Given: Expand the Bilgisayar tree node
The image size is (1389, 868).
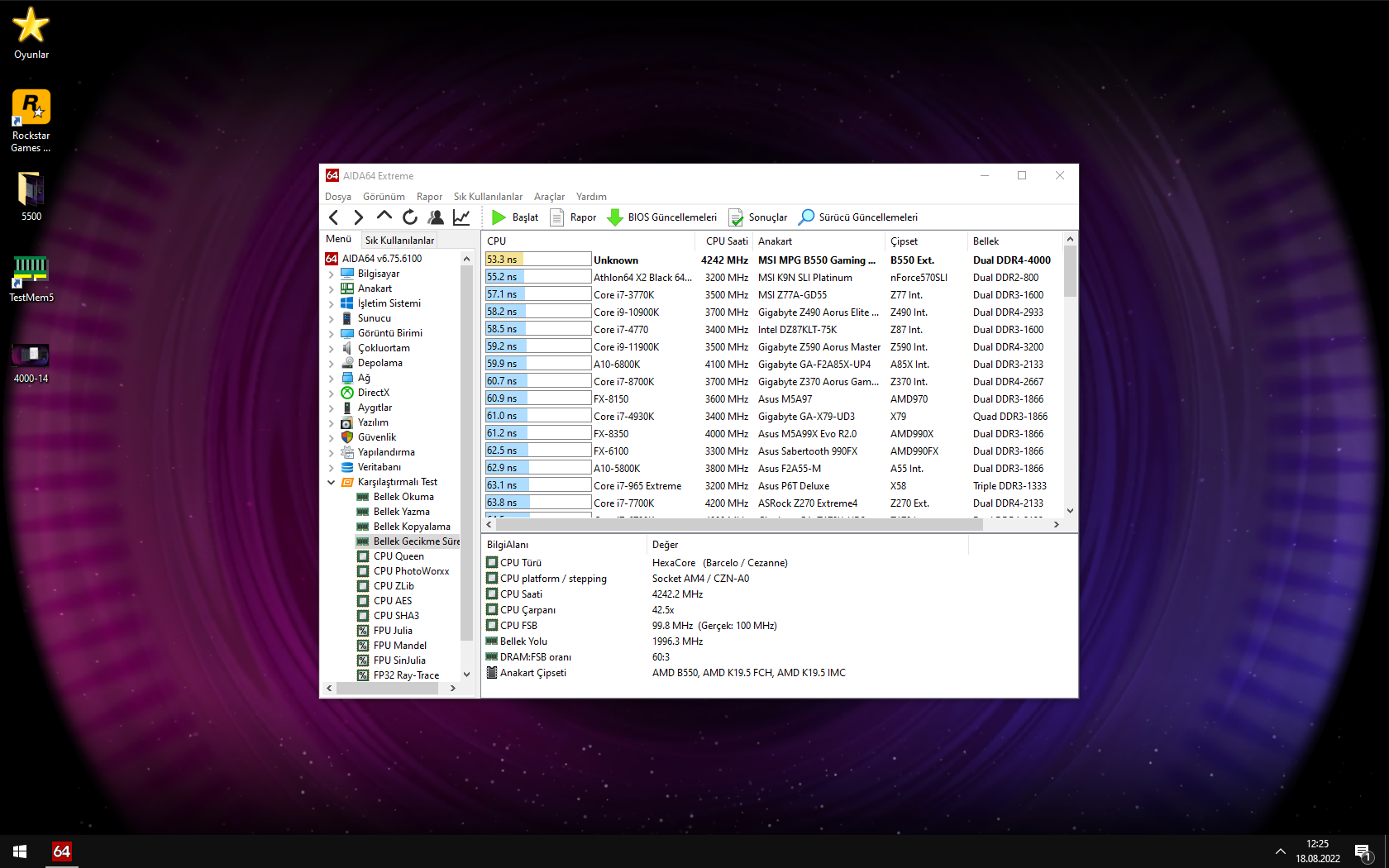Looking at the screenshot, I should (332, 274).
